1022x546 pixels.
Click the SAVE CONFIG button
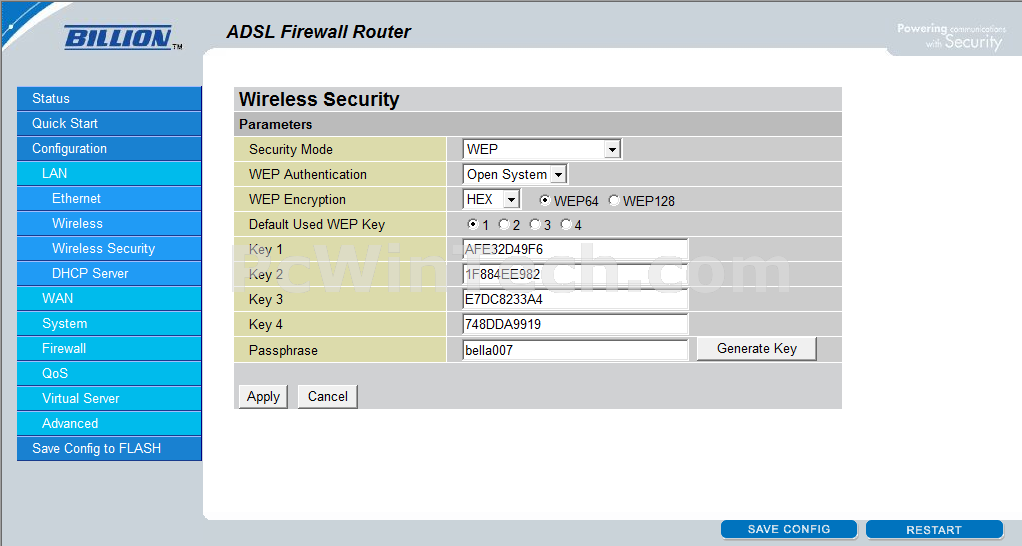[789, 529]
